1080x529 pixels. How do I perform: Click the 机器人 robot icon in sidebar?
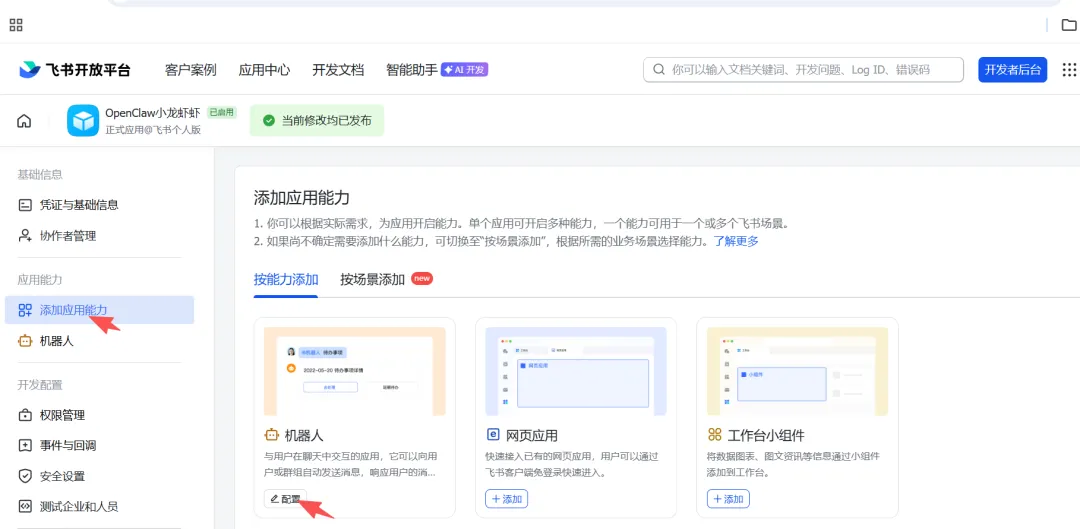25,340
